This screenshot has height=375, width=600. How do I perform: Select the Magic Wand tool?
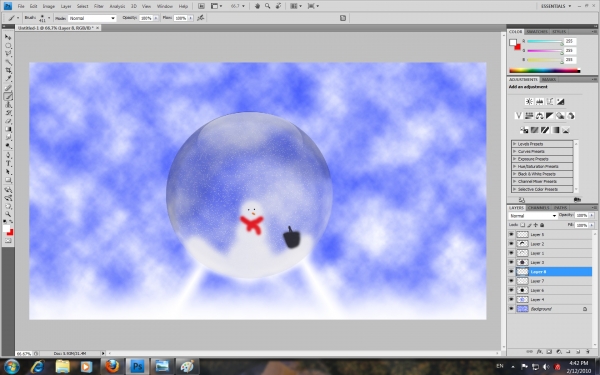[x=8, y=62]
